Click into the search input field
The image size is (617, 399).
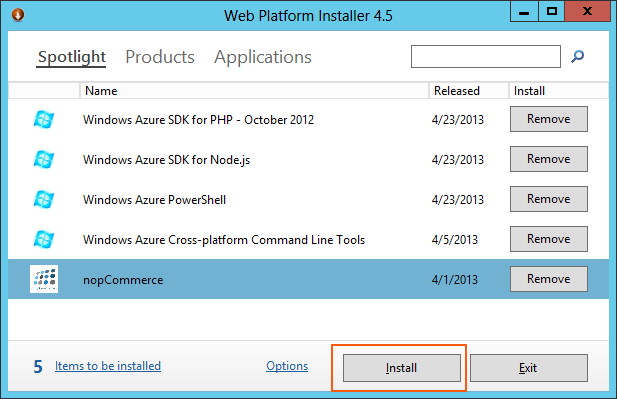[486, 57]
